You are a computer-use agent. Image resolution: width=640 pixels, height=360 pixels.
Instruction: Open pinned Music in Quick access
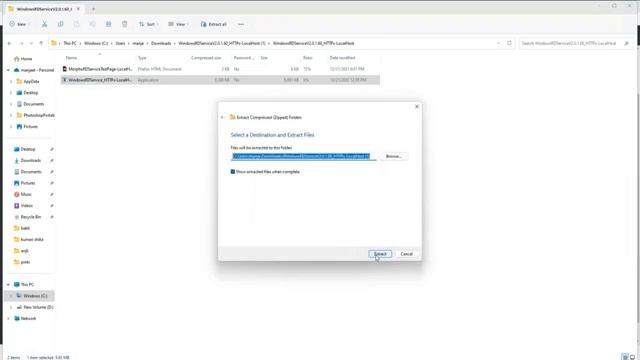(23, 194)
